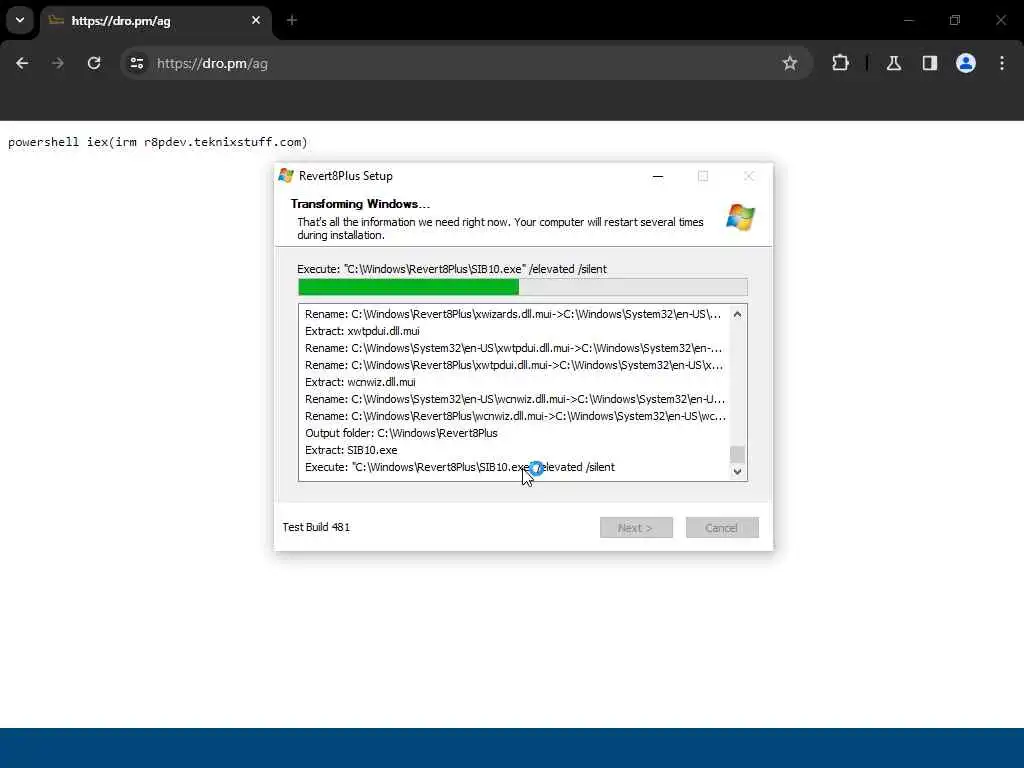Select 'Extract: xwtpdui.dll.mui' log line
This screenshot has width=1024, height=768.
[362, 331]
